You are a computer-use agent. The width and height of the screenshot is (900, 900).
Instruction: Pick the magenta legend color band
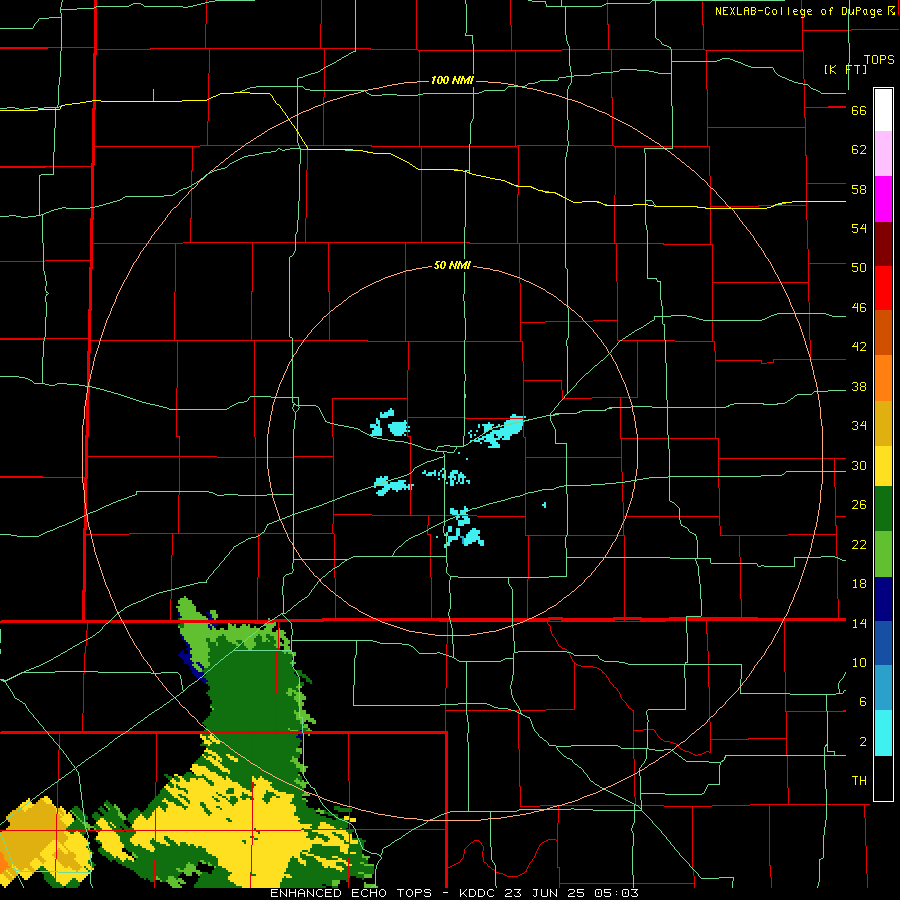pos(883,199)
